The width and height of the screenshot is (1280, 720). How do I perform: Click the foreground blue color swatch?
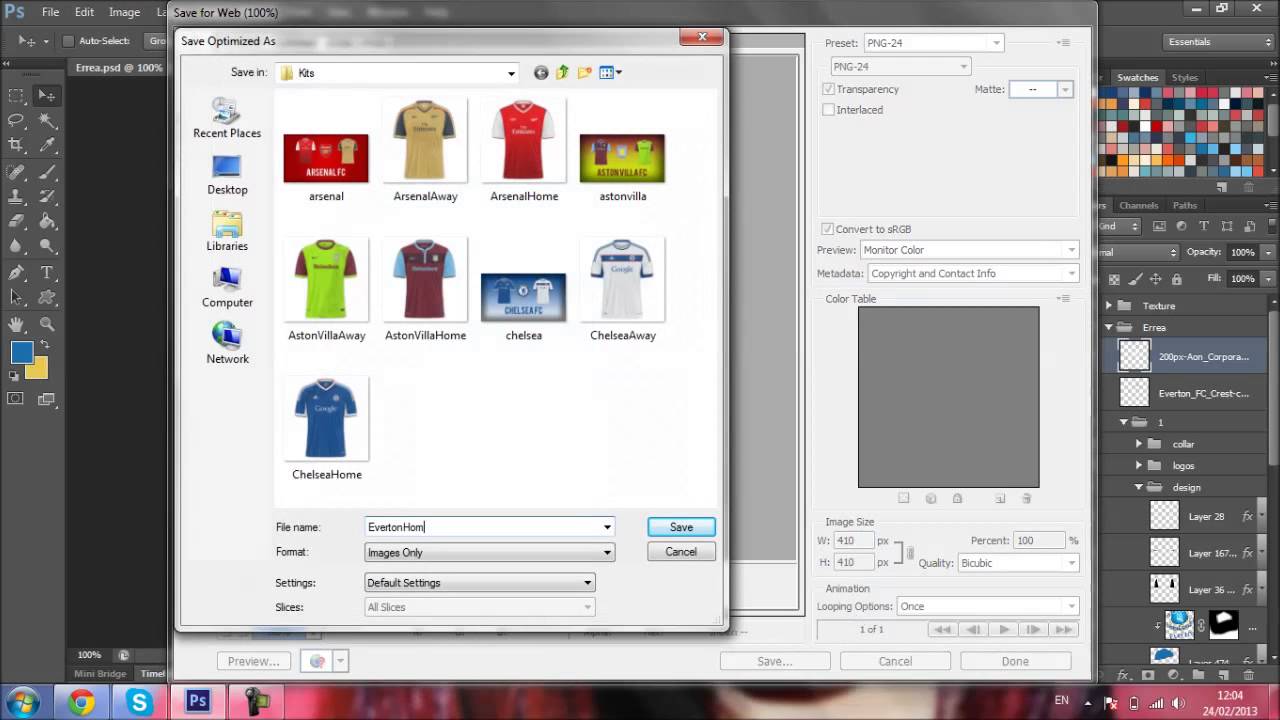tap(20, 351)
